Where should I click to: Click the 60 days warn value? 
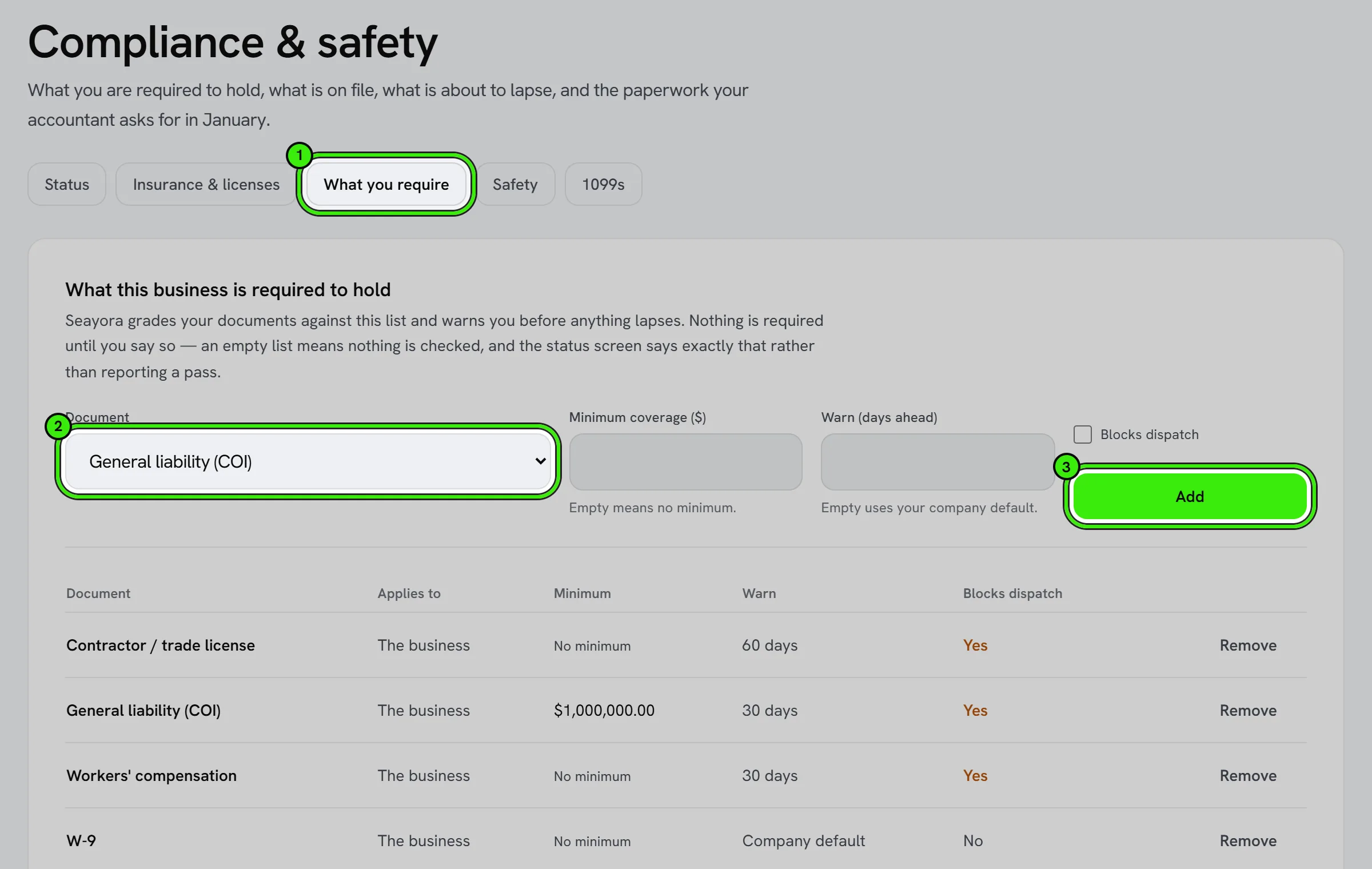(x=769, y=645)
